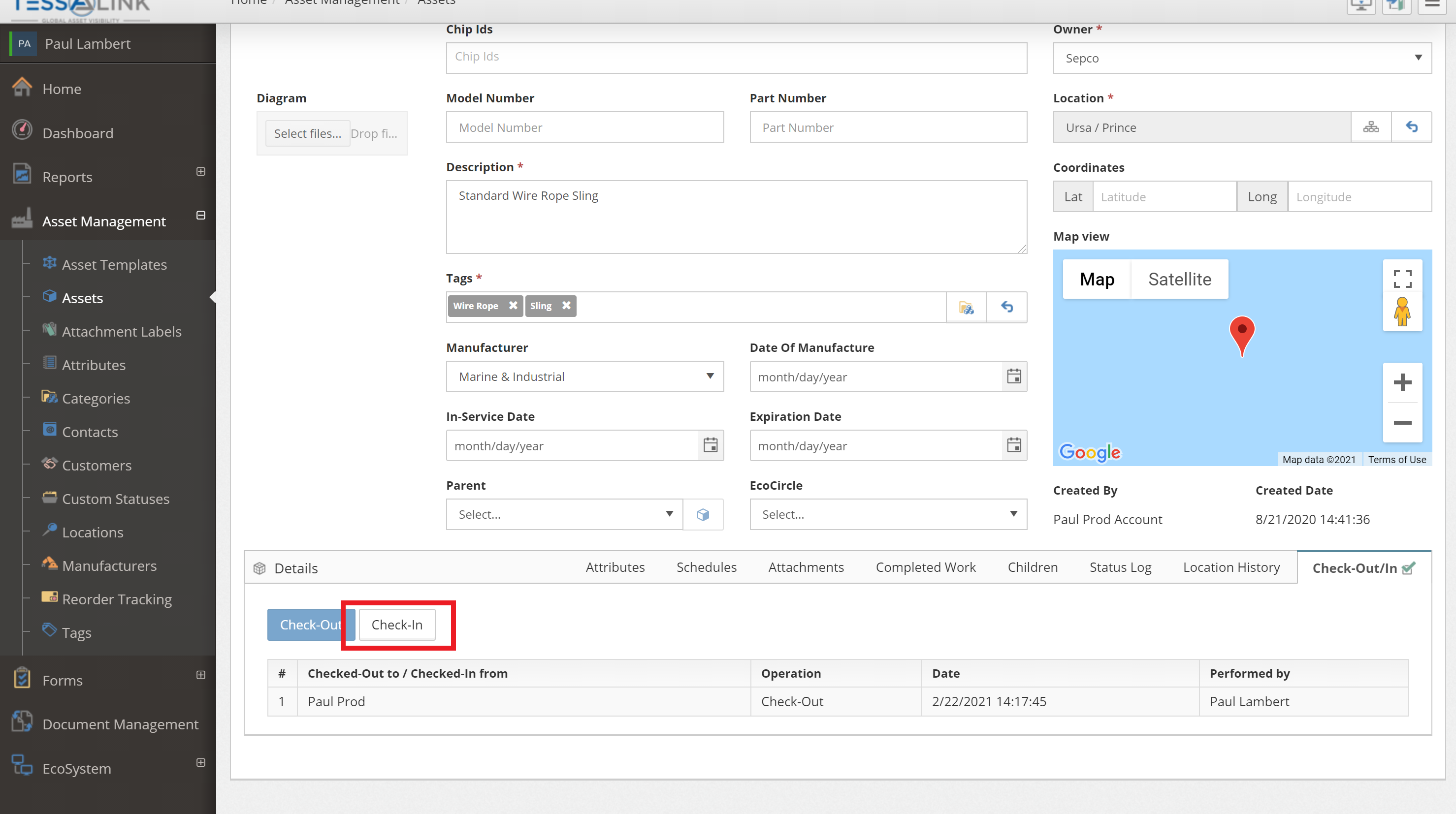Viewport: 1456px width, 814px height.
Task: Open location hierarchy picker icon
Action: point(1371,127)
